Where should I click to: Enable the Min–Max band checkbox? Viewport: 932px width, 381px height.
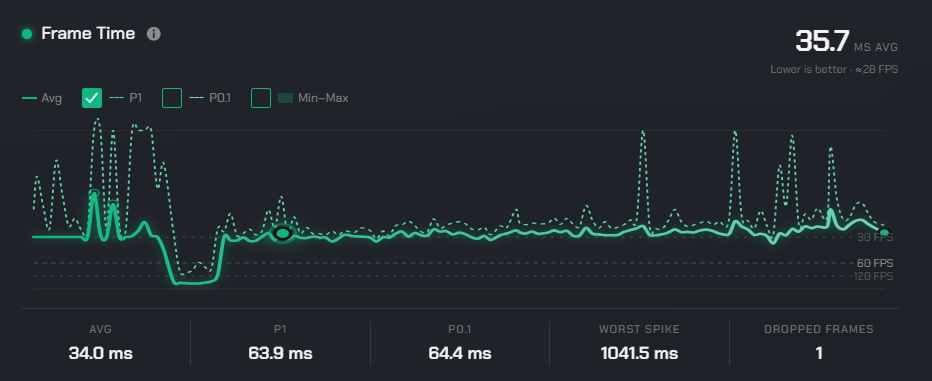(261, 98)
